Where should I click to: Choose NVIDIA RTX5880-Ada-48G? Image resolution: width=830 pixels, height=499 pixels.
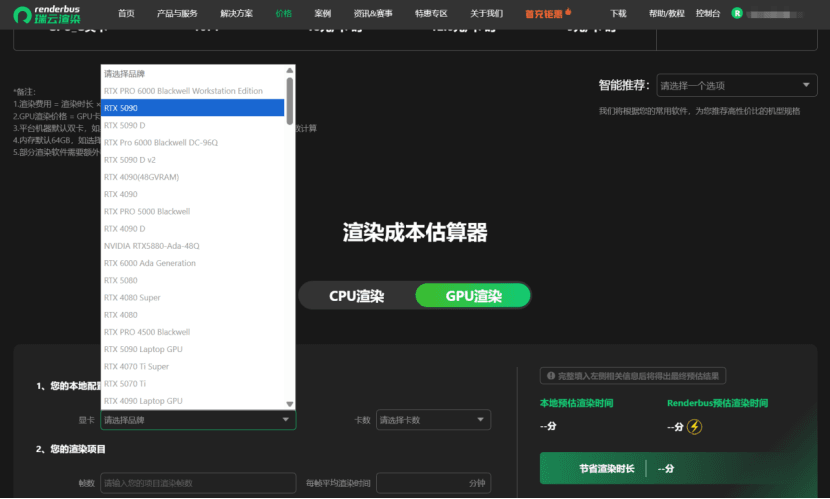(193, 246)
